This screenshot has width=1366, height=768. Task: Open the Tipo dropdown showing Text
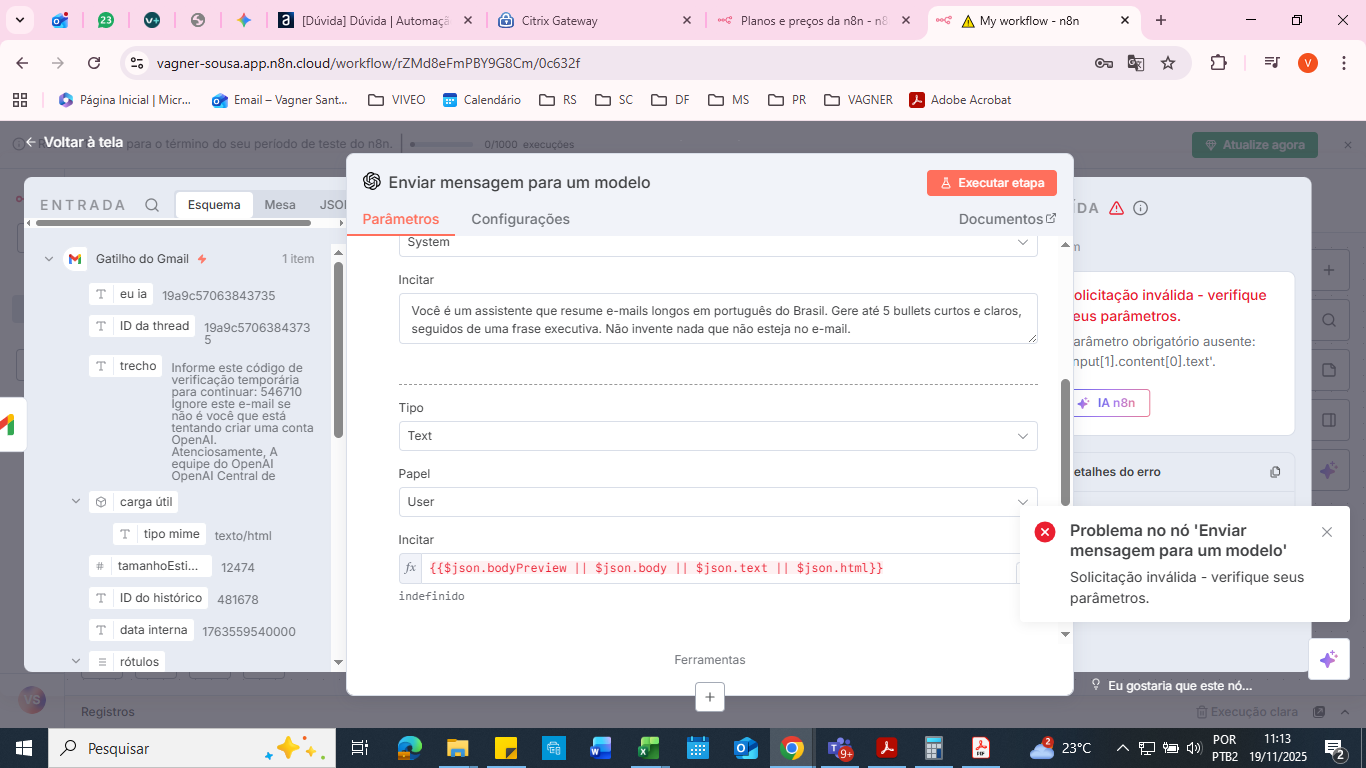pyautogui.click(x=718, y=436)
